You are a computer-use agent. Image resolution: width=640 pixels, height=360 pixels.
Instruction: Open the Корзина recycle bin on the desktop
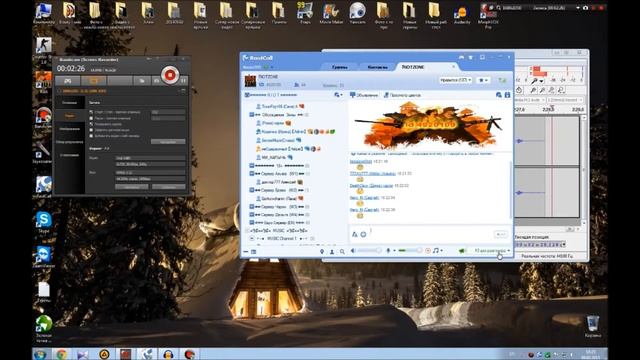[x=593, y=326]
